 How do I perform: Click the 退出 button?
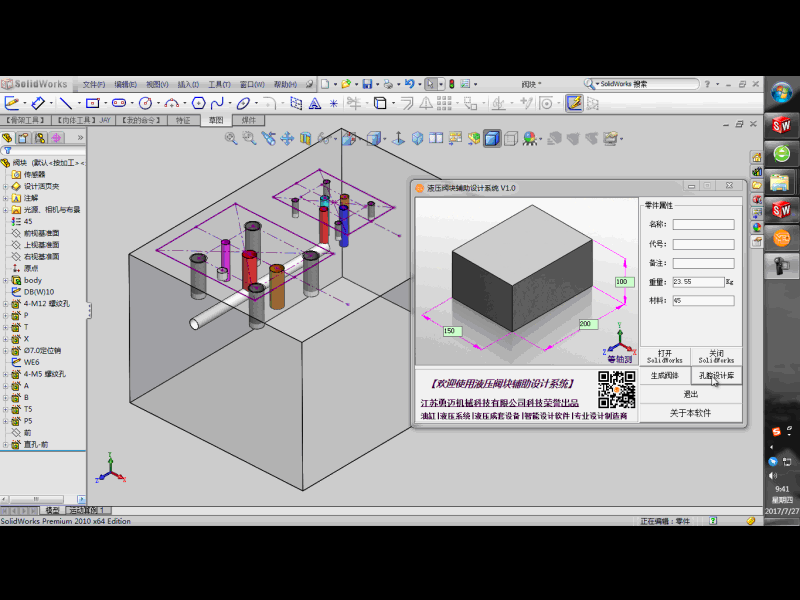coord(691,394)
